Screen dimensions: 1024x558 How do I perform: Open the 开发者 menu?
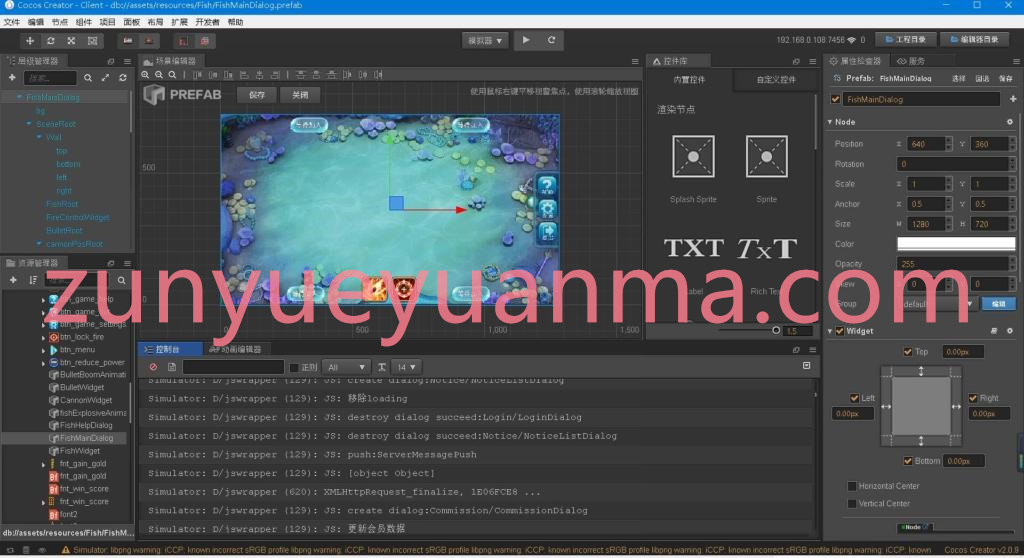click(207, 22)
